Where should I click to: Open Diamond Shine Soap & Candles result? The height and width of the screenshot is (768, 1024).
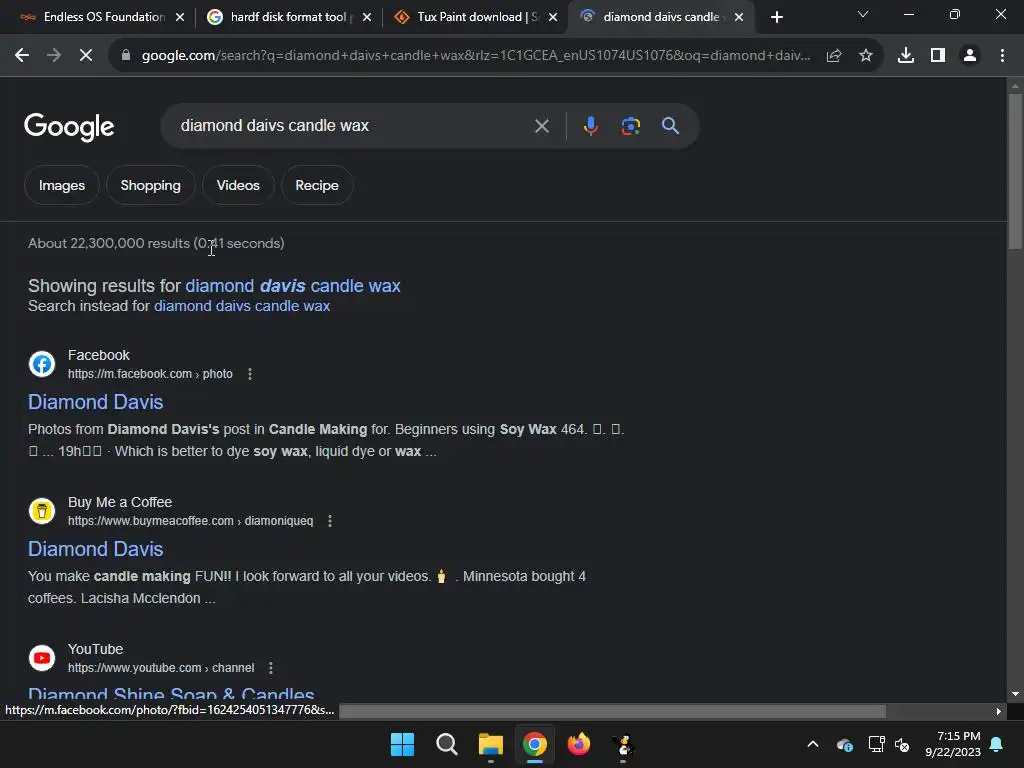[x=172, y=694]
